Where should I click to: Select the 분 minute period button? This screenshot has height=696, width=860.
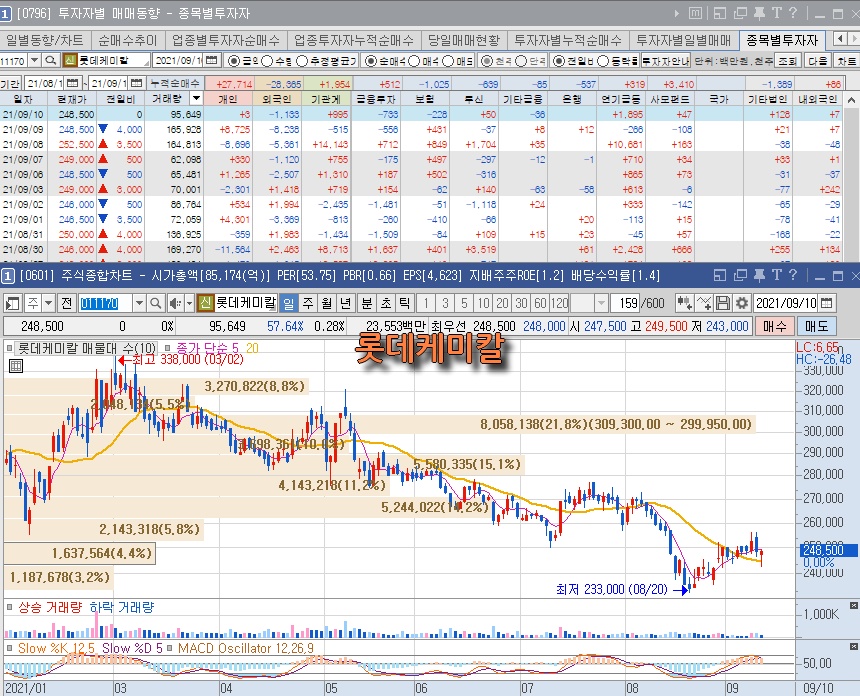[367, 303]
